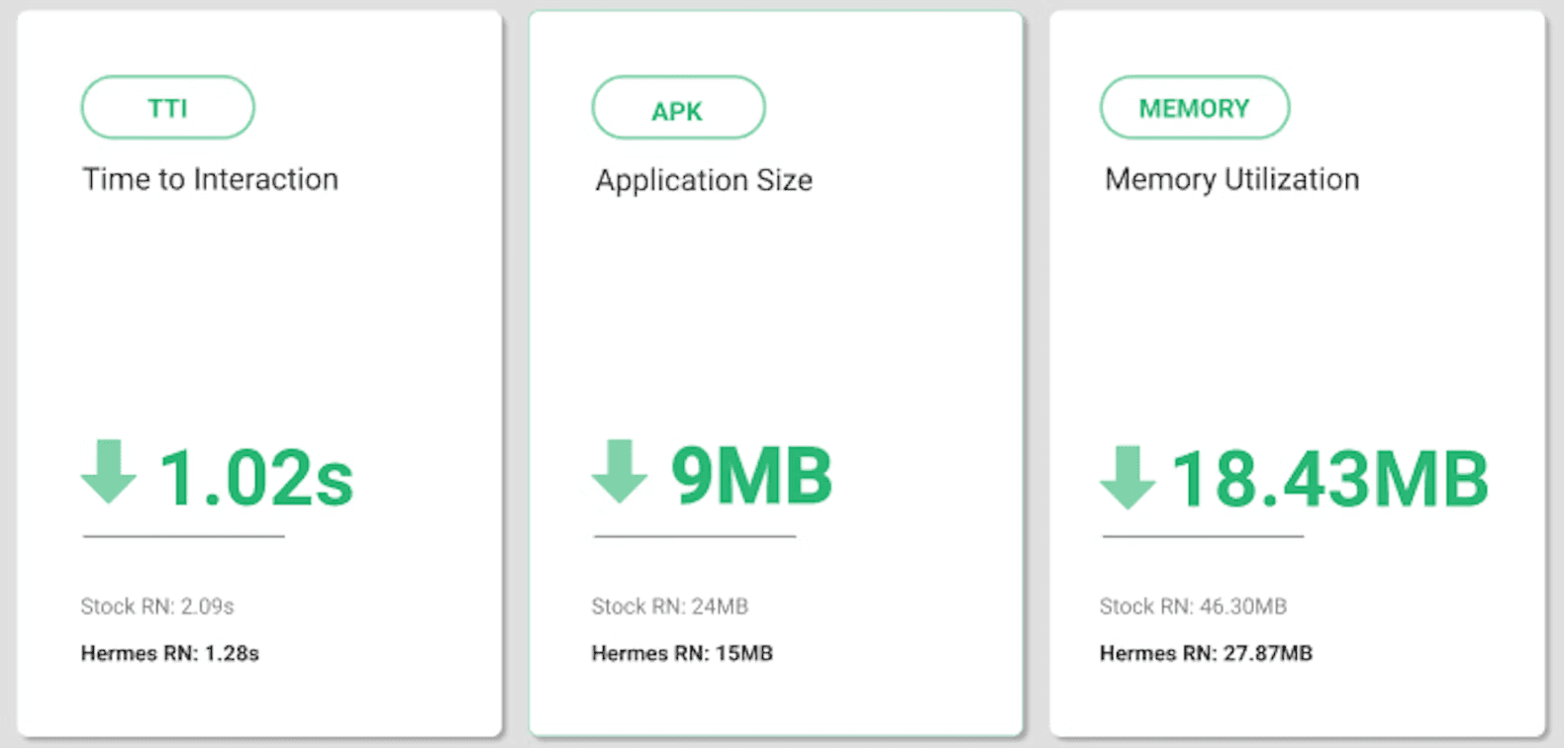Click the divider line under 1.02s
Image resolution: width=1568 pixels, height=754 pixels.
pyautogui.click(x=184, y=536)
